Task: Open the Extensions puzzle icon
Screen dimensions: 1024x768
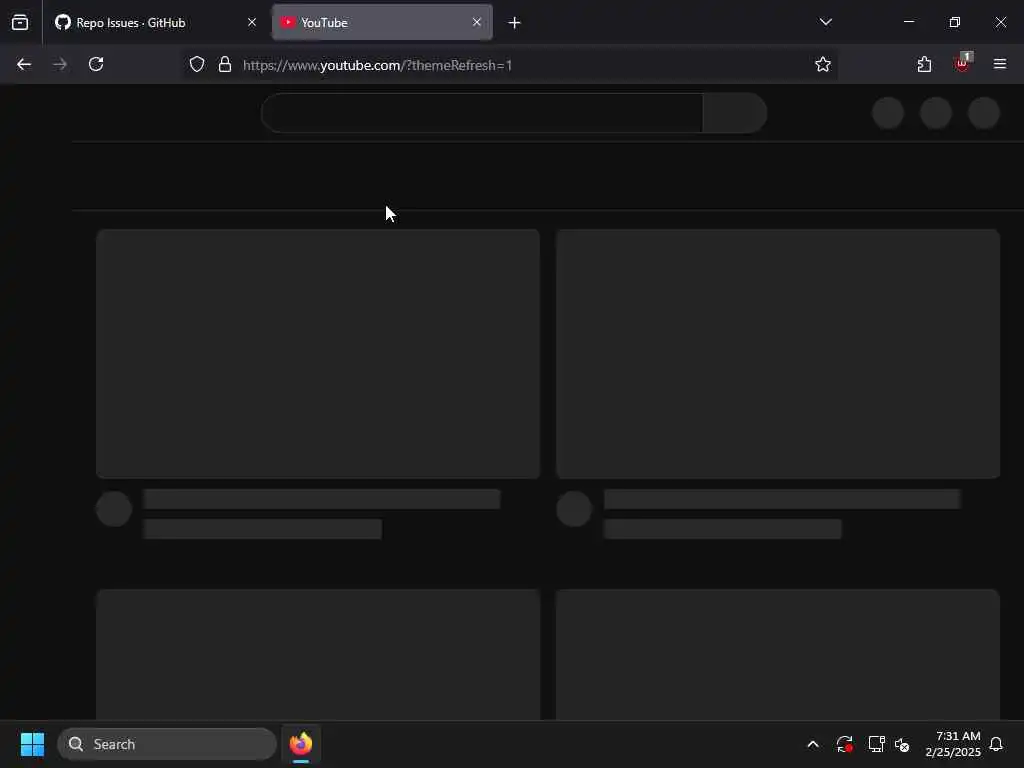Action: pos(924,65)
